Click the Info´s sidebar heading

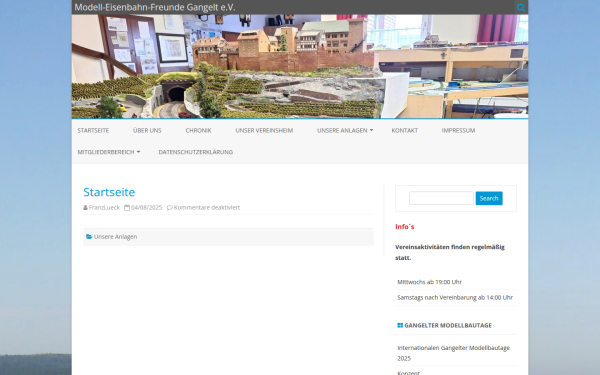click(404, 227)
